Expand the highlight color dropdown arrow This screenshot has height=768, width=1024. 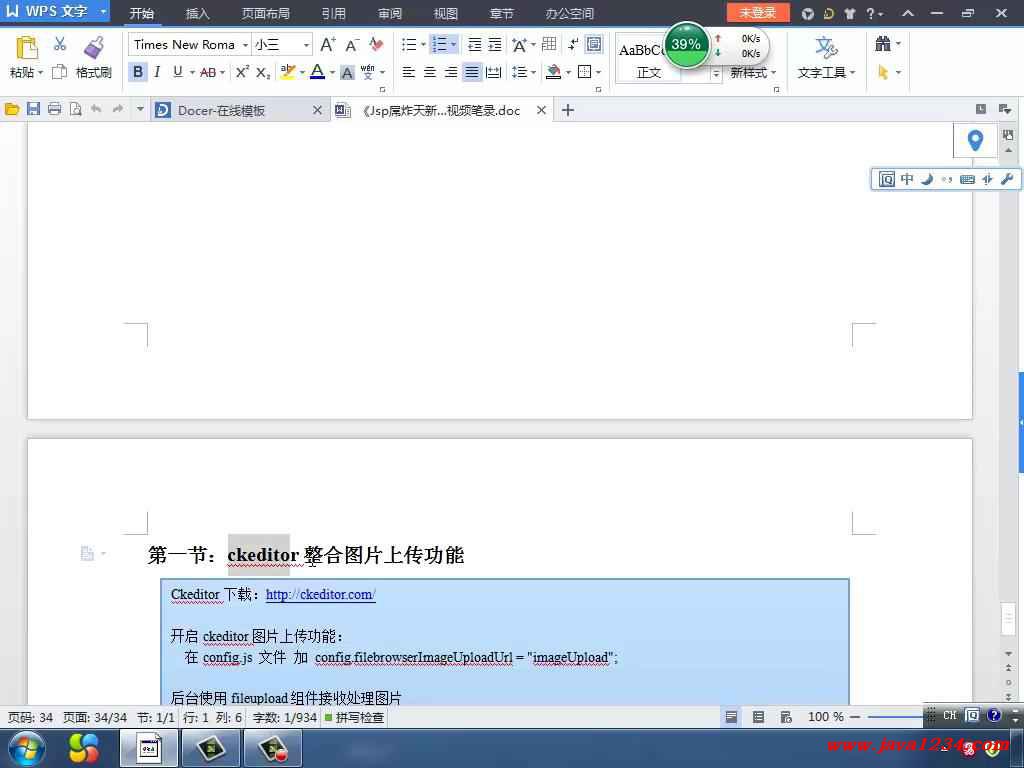pyautogui.click(x=302, y=72)
